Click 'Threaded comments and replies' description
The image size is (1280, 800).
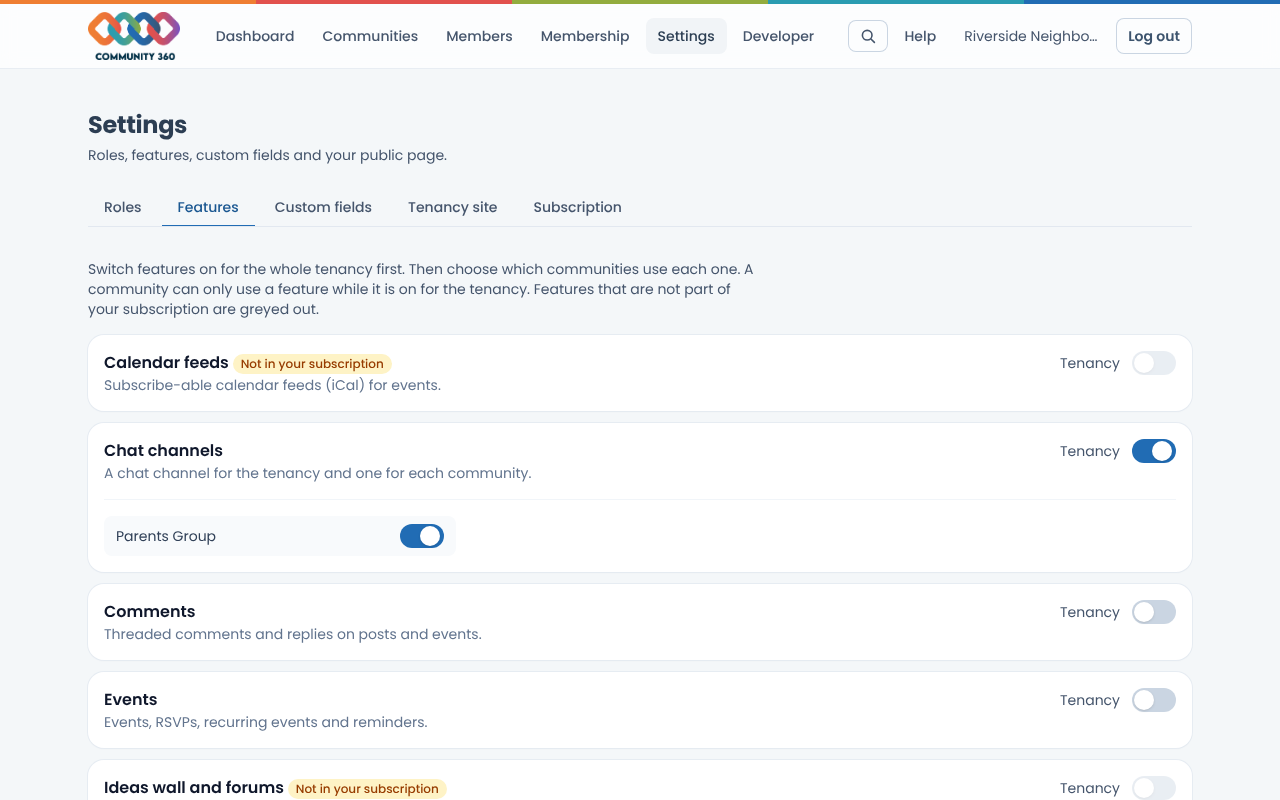pos(293,634)
